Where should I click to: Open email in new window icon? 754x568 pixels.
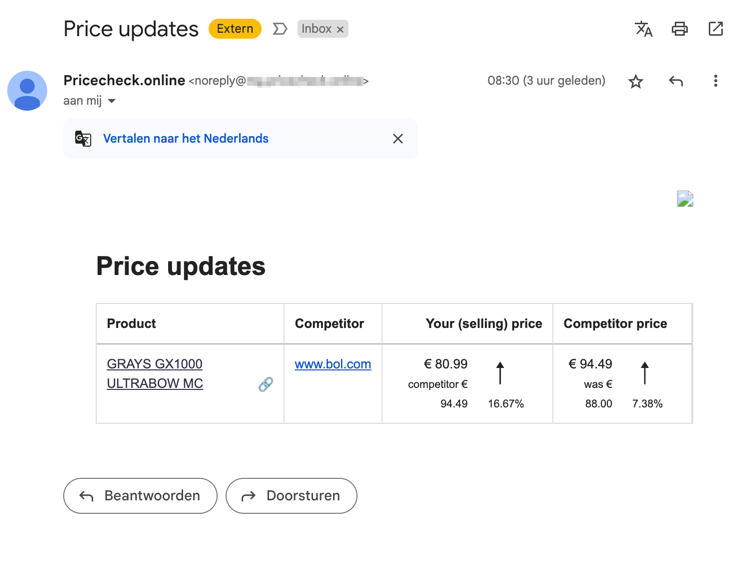716,29
